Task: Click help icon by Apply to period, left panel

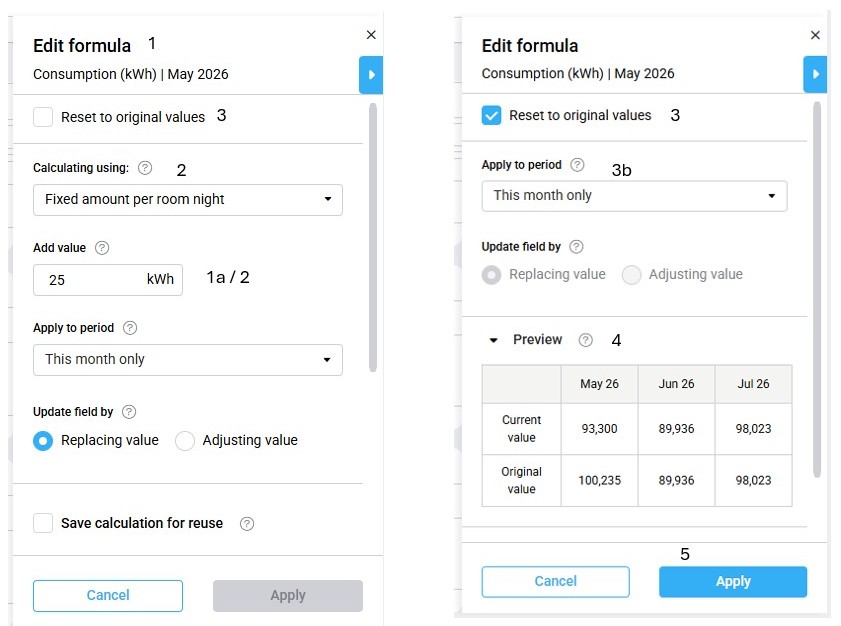Action: click(130, 328)
